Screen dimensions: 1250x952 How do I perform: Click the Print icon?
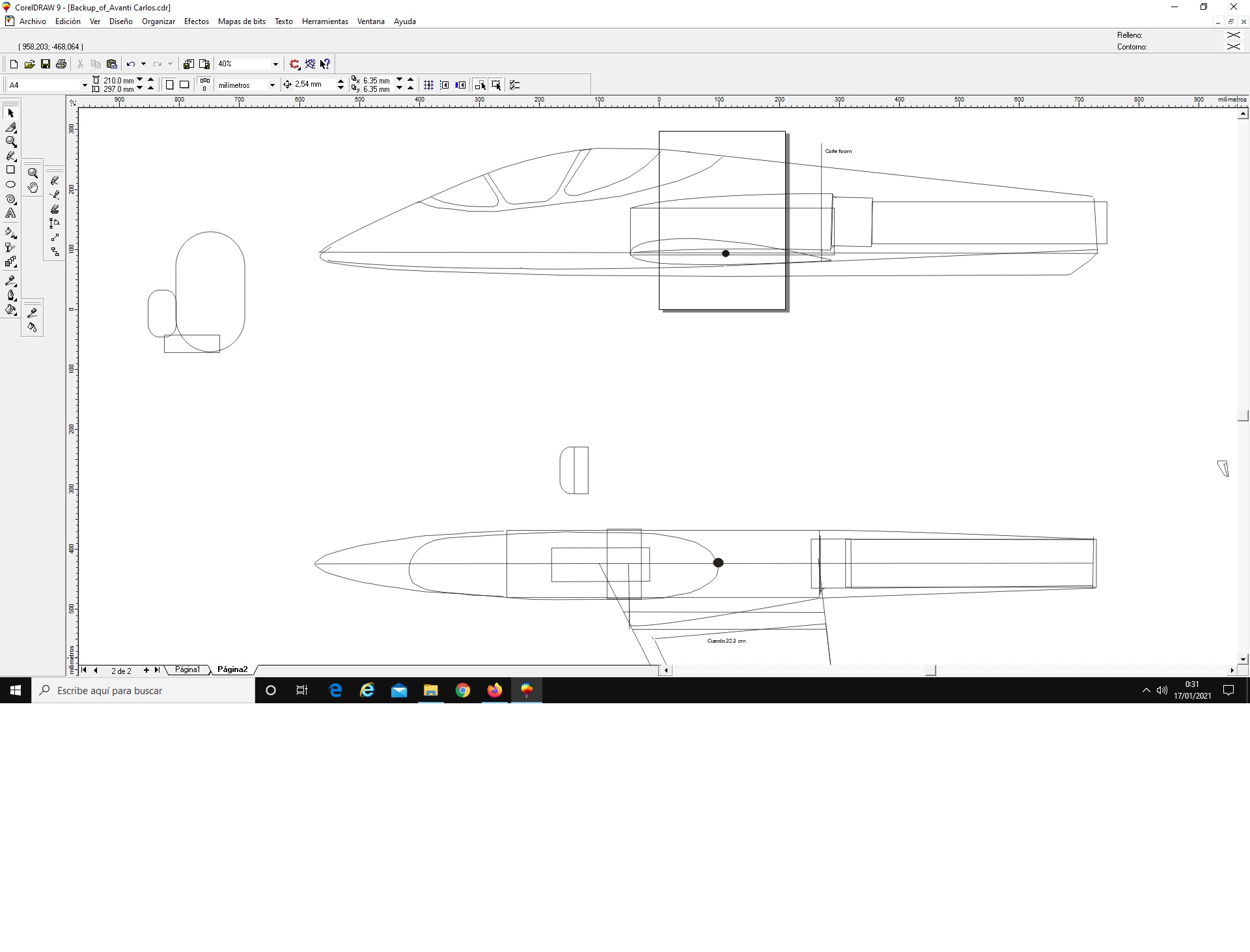click(x=61, y=64)
